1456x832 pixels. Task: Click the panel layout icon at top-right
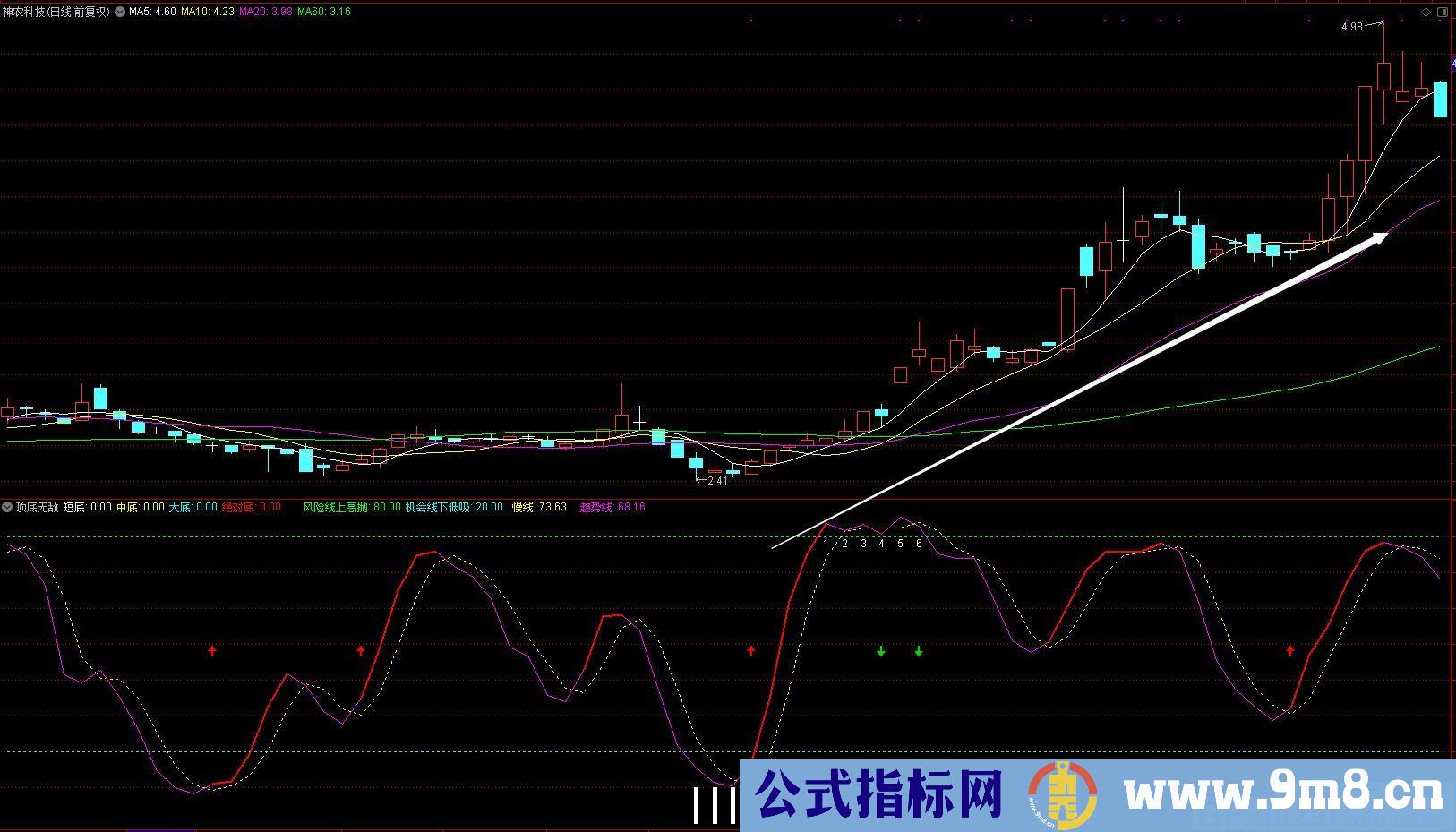[x=1442, y=12]
